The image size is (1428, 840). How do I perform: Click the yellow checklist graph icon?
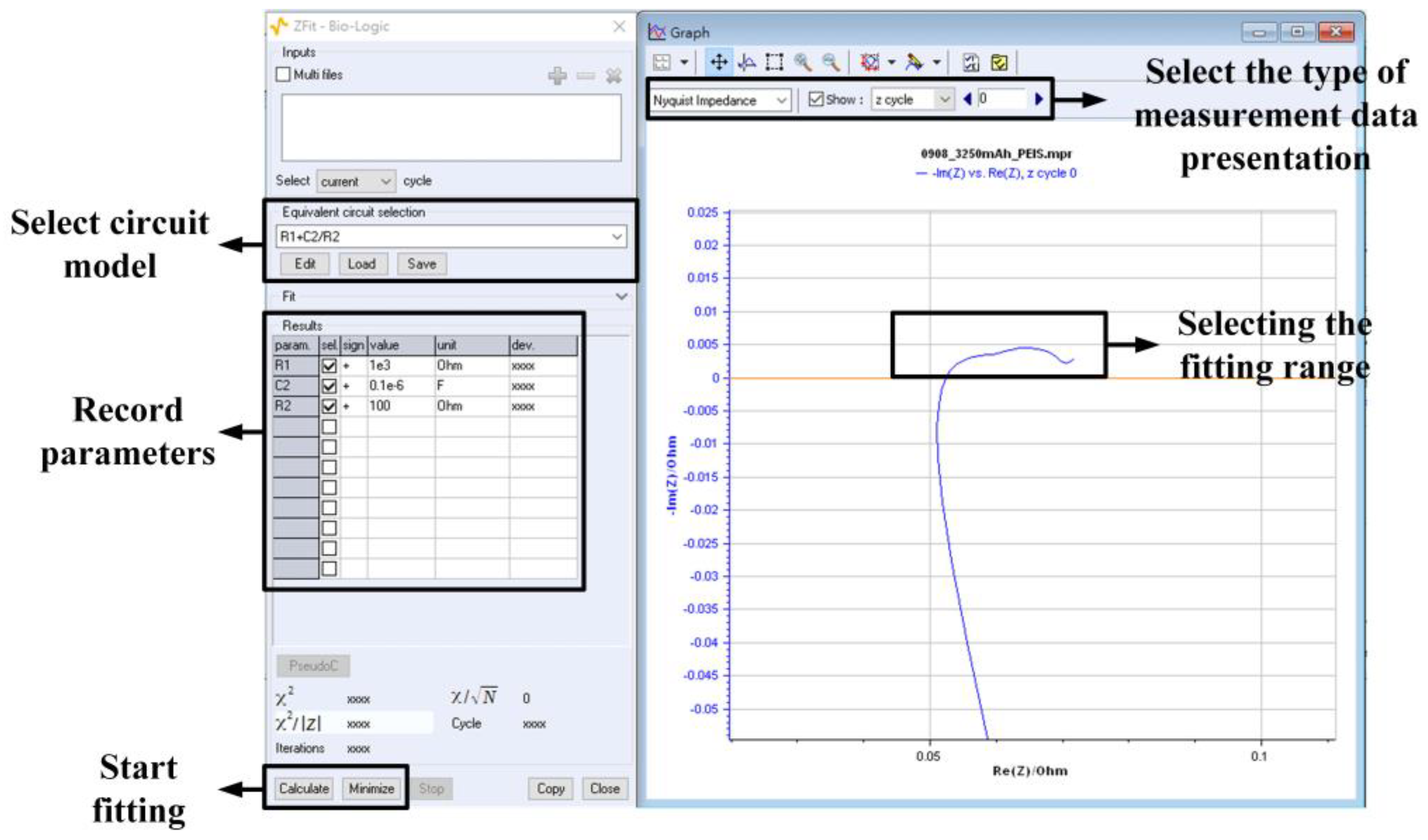(999, 62)
